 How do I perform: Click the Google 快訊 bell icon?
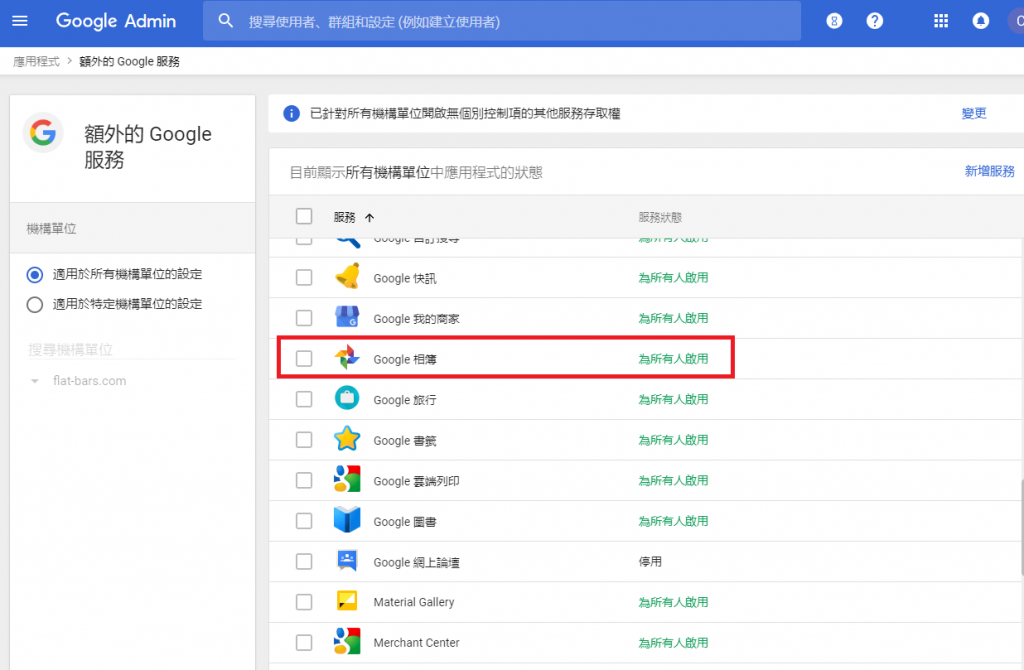pyautogui.click(x=347, y=277)
